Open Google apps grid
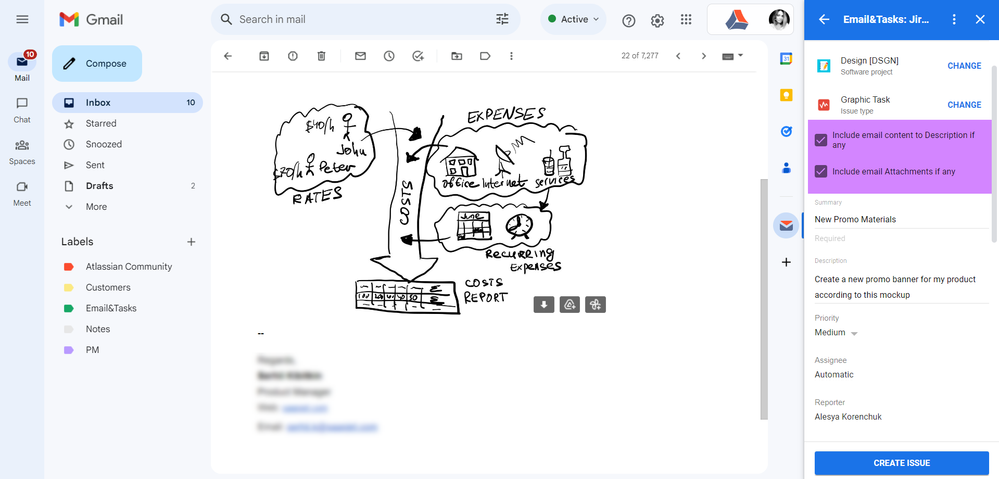This screenshot has width=999, height=479. (x=686, y=20)
